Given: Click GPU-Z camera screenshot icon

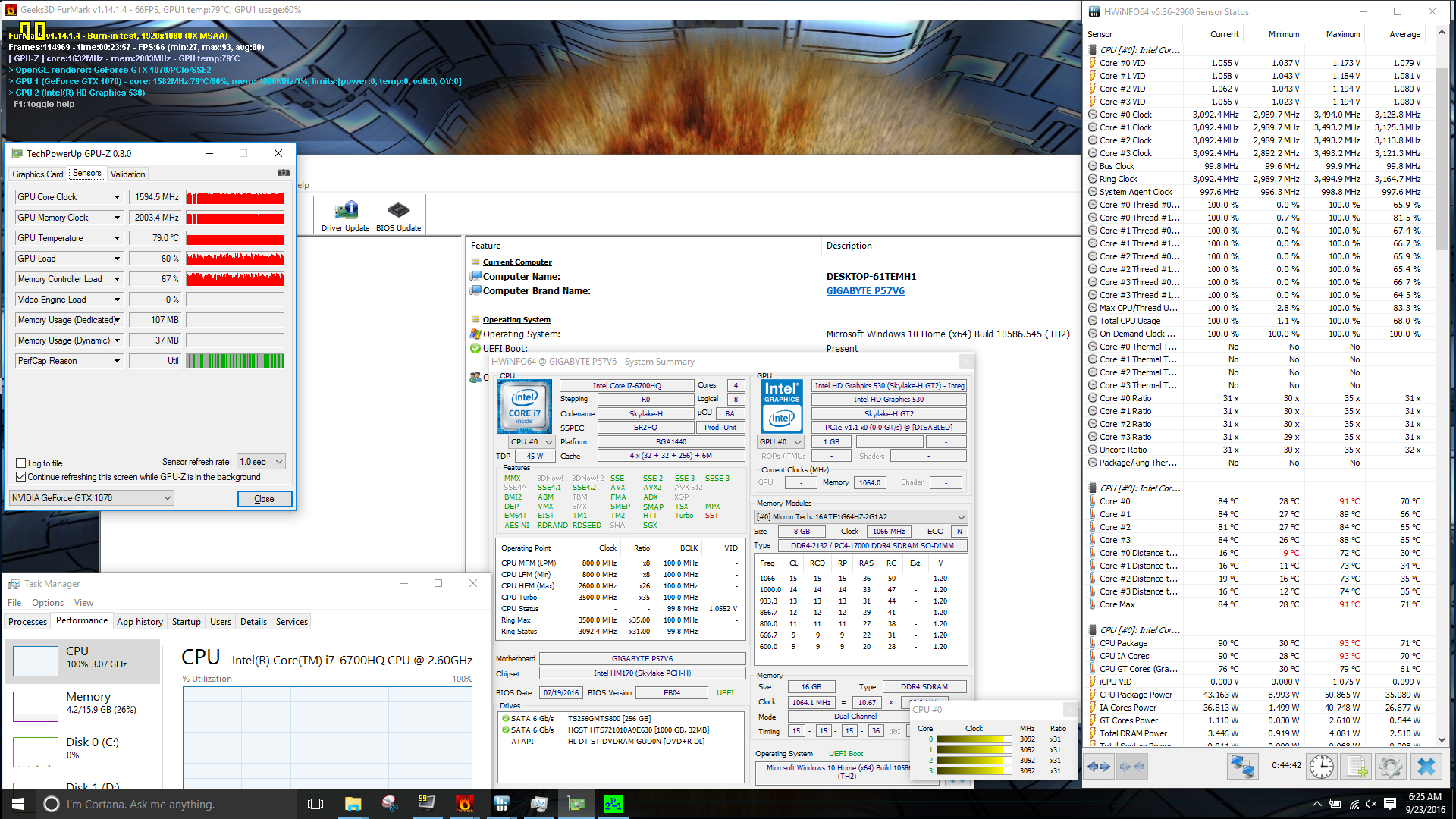Looking at the screenshot, I should tap(284, 173).
